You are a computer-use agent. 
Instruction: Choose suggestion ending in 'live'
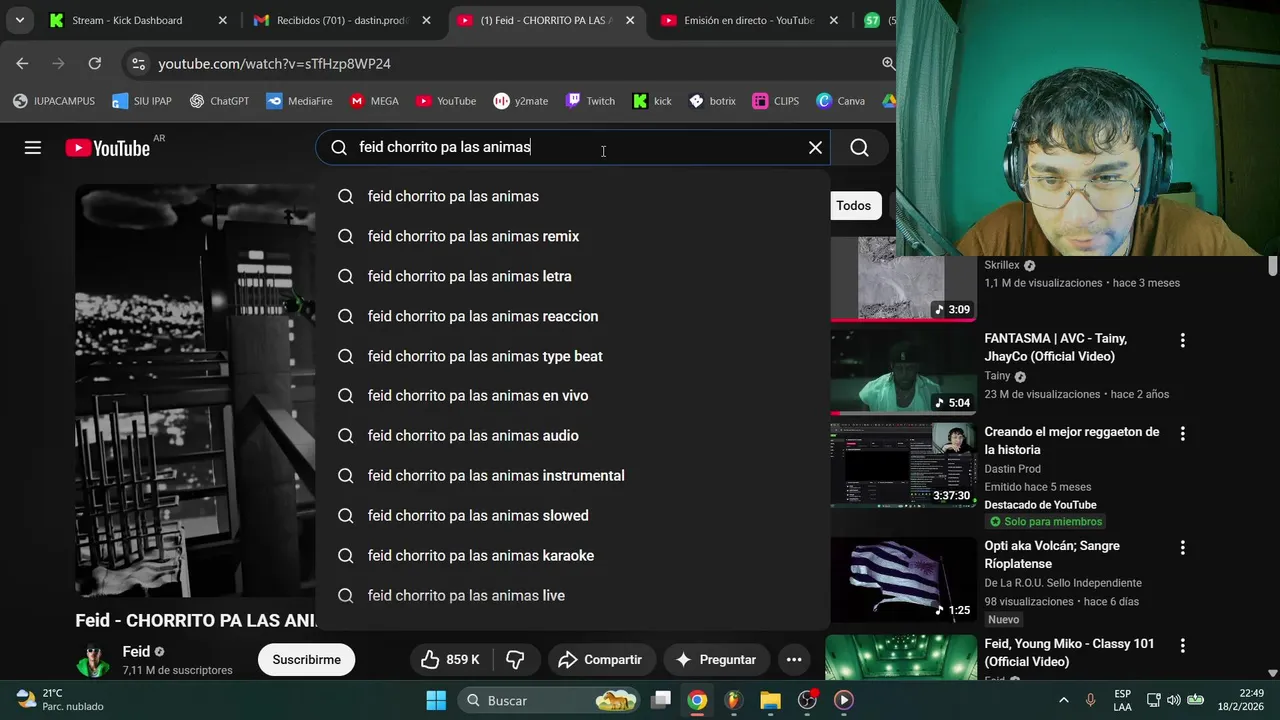(573, 596)
